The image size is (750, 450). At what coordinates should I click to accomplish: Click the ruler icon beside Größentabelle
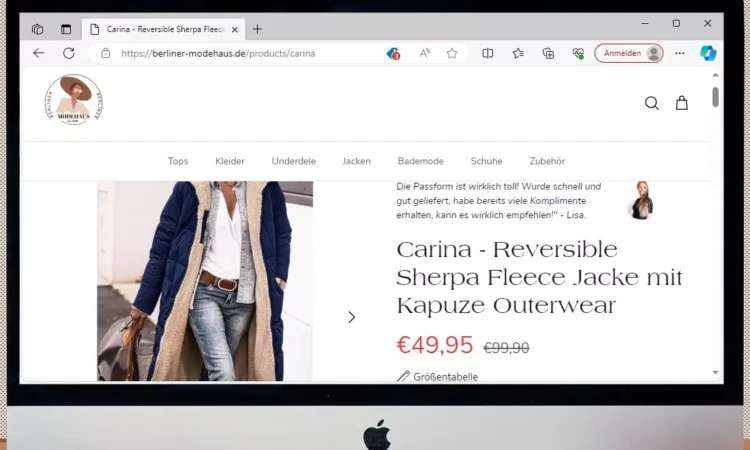[404, 376]
